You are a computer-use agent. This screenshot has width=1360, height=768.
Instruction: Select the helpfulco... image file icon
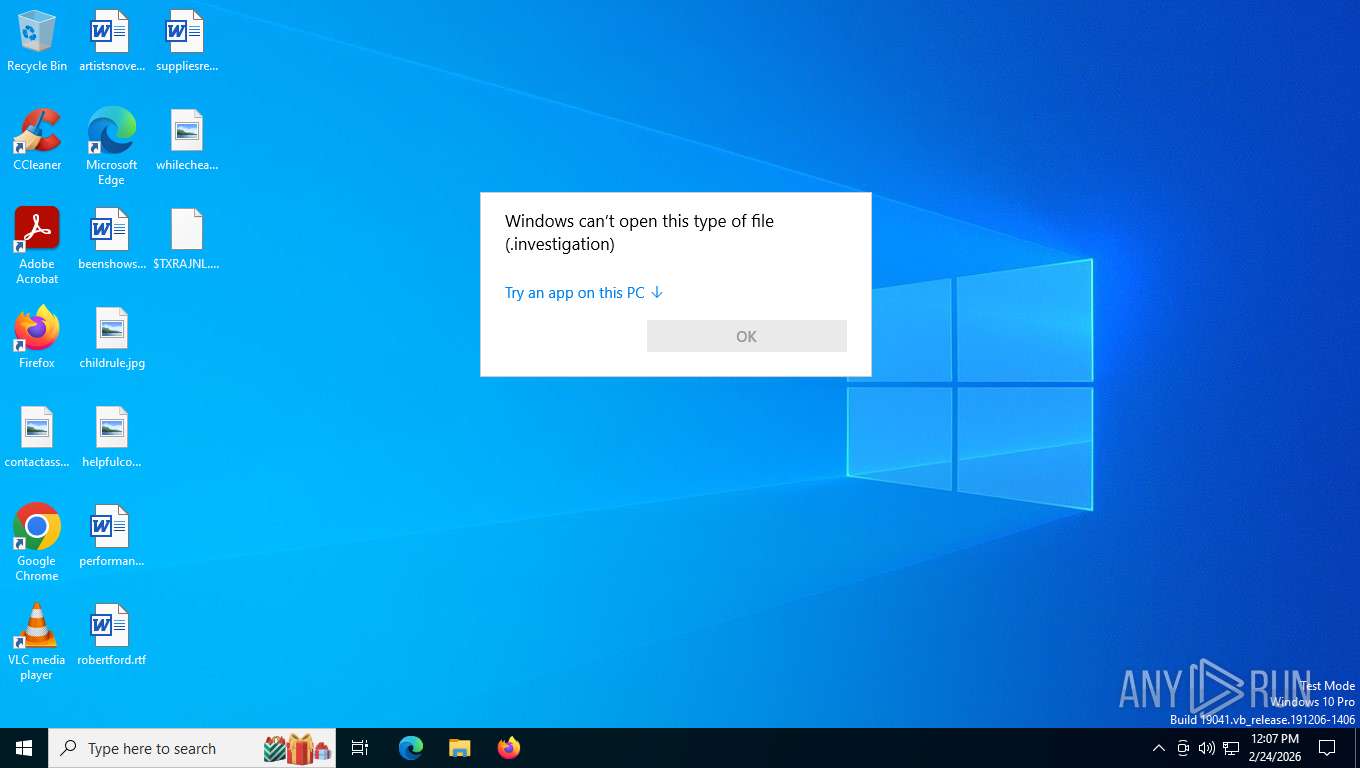(x=111, y=437)
